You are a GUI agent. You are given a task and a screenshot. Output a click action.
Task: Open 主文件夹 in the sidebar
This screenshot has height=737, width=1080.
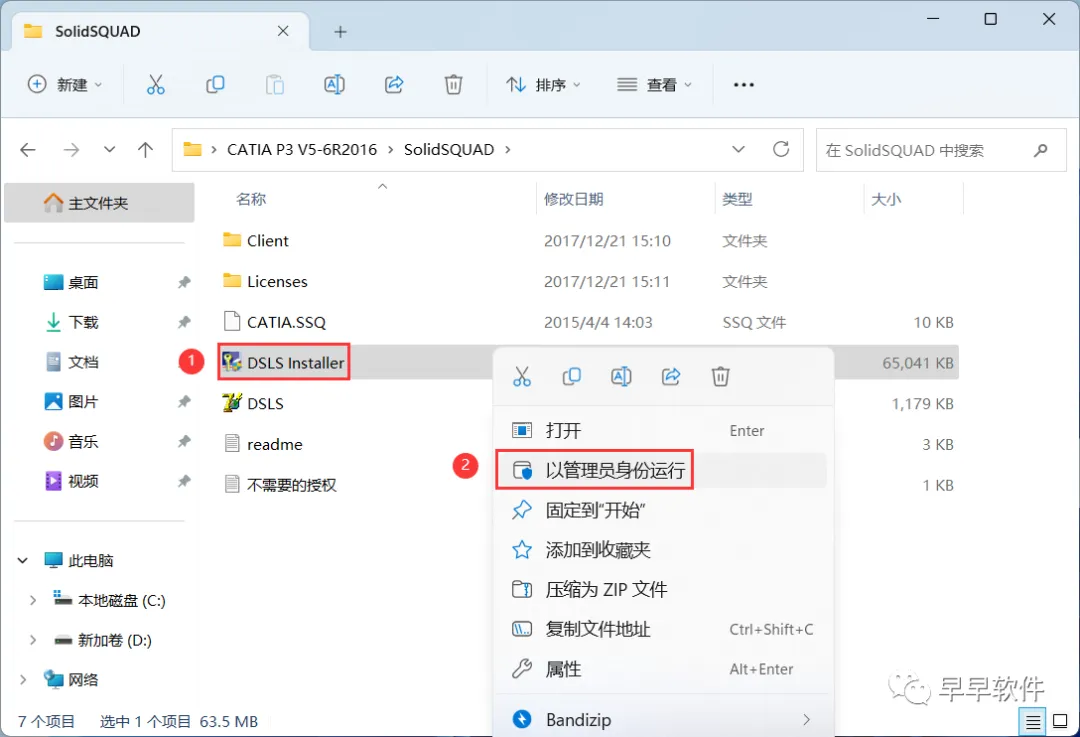coord(99,203)
